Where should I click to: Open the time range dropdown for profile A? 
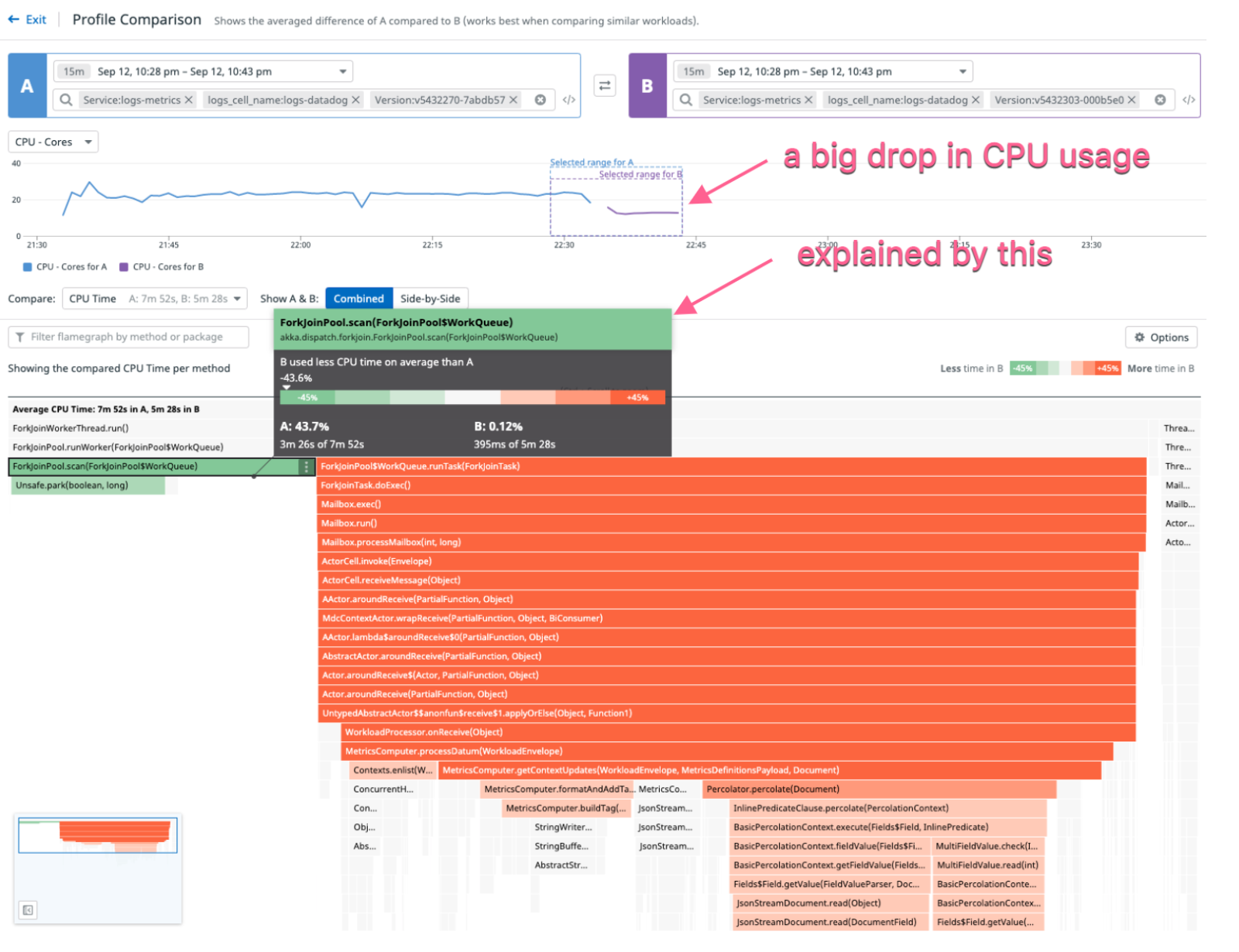(x=342, y=71)
